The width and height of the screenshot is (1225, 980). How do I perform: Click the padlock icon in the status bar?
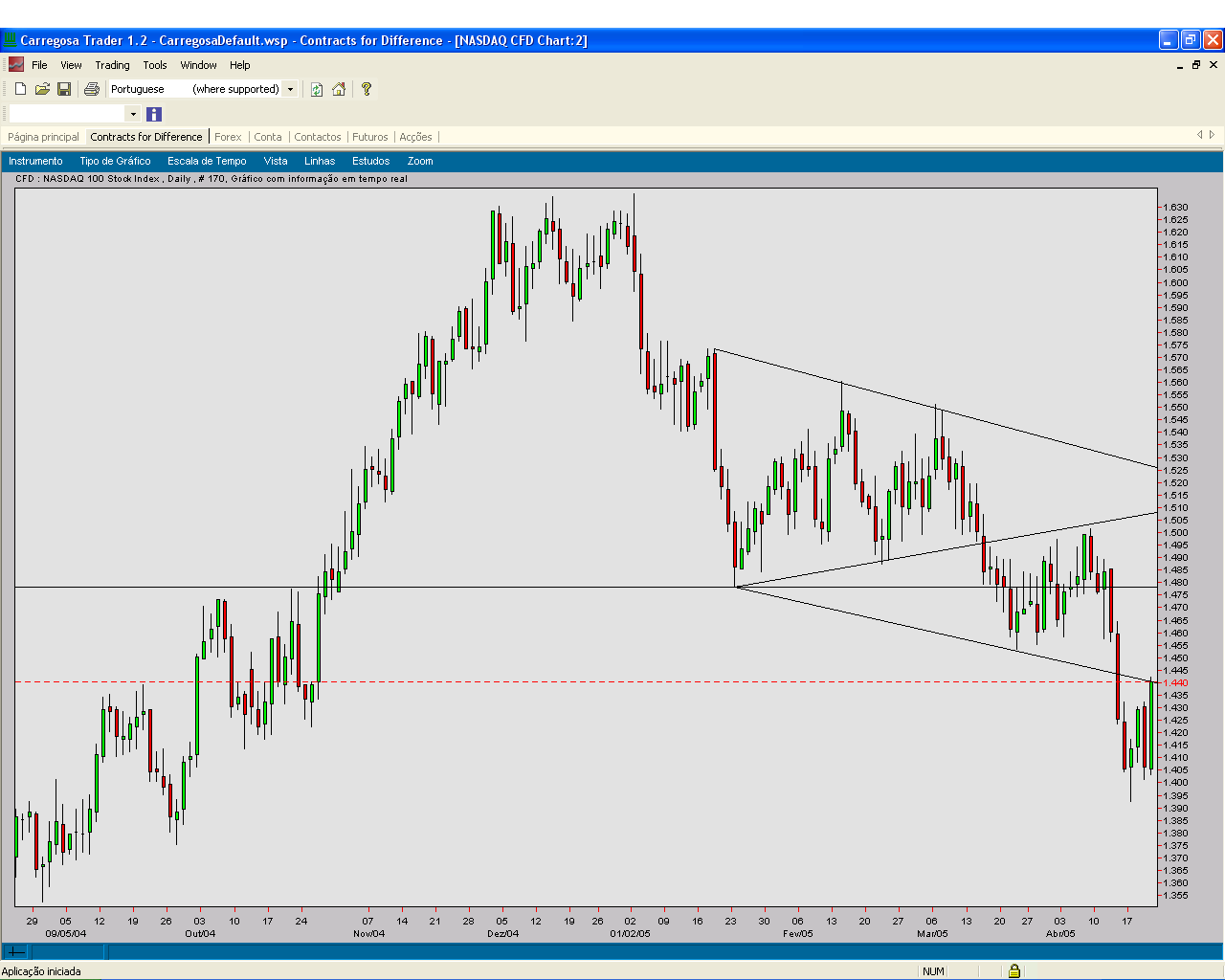(x=1013, y=970)
